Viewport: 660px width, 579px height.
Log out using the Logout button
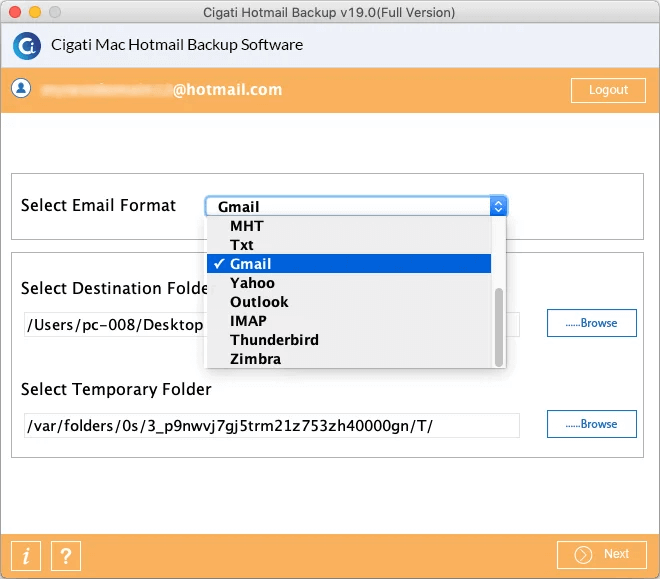(x=608, y=90)
